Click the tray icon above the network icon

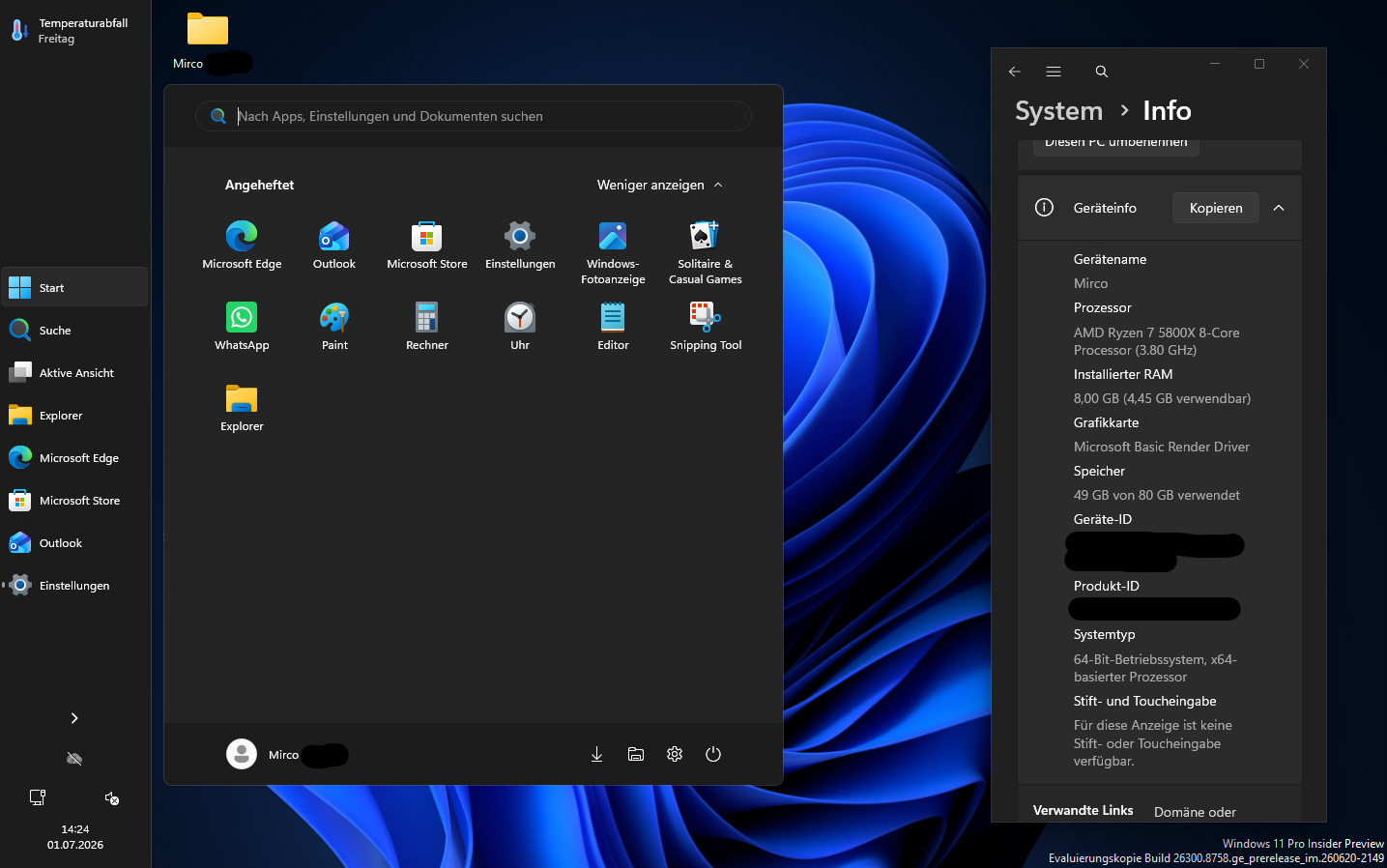(x=74, y=759)
